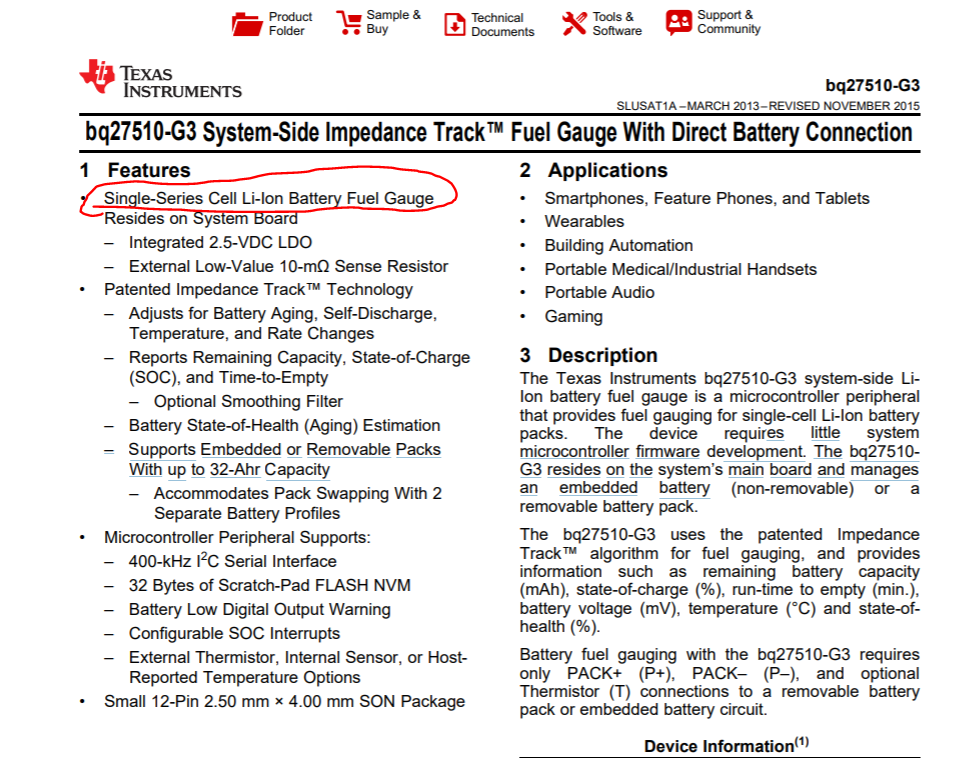Click the Sample & Buy shopping cart icon
Screen dimensions: 969x758
(x=349, y=22)
